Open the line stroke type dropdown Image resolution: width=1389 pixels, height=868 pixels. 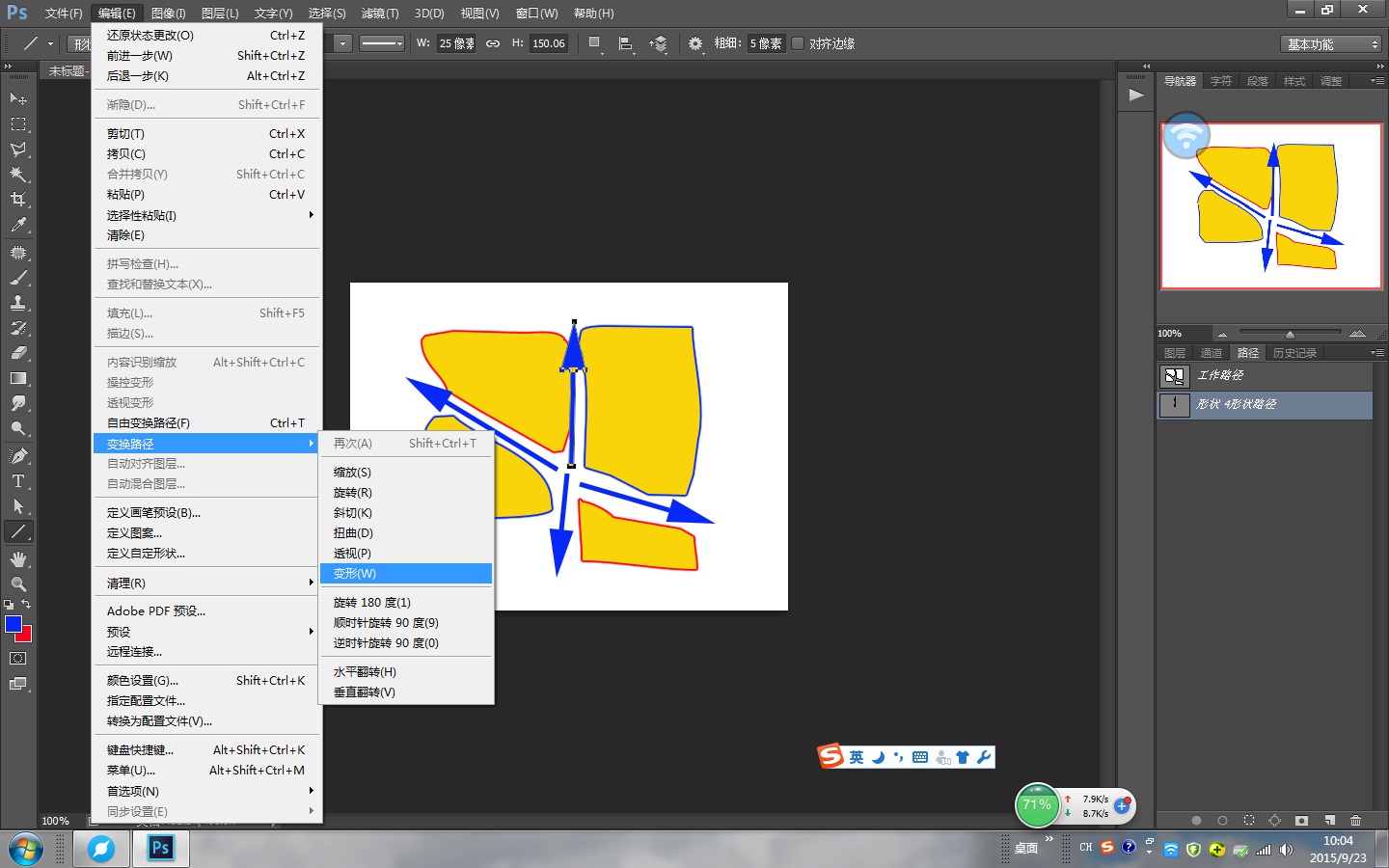(x=381, y=43)
